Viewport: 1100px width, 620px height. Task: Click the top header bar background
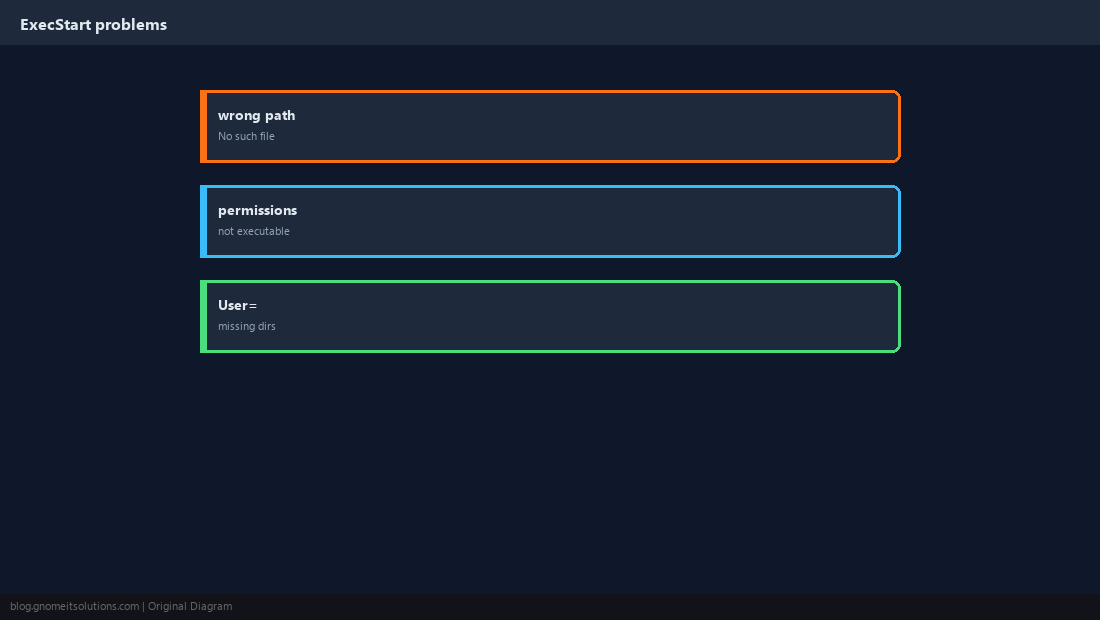[631, 22]
